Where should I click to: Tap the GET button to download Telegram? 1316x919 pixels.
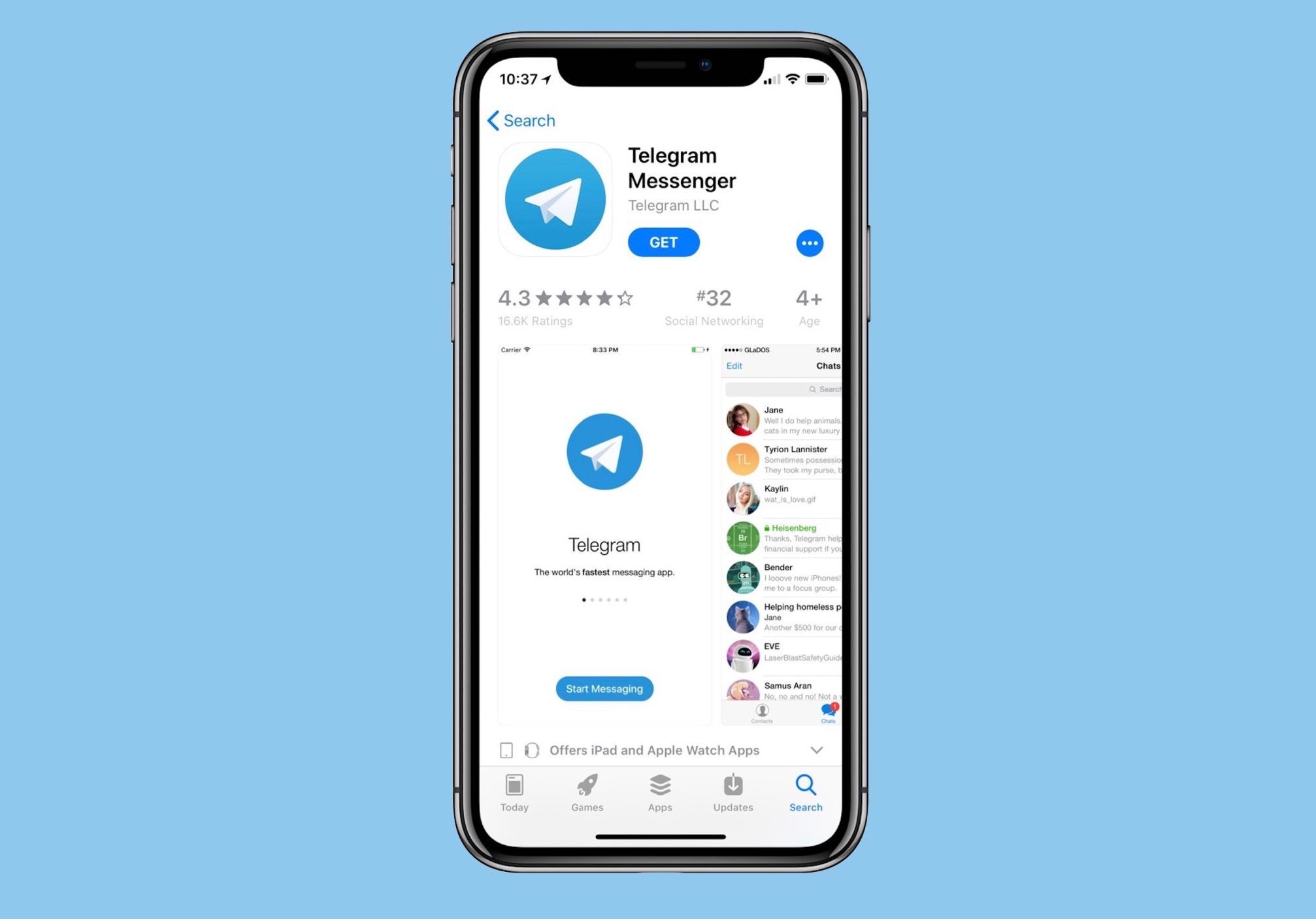[x=665, y=243]
